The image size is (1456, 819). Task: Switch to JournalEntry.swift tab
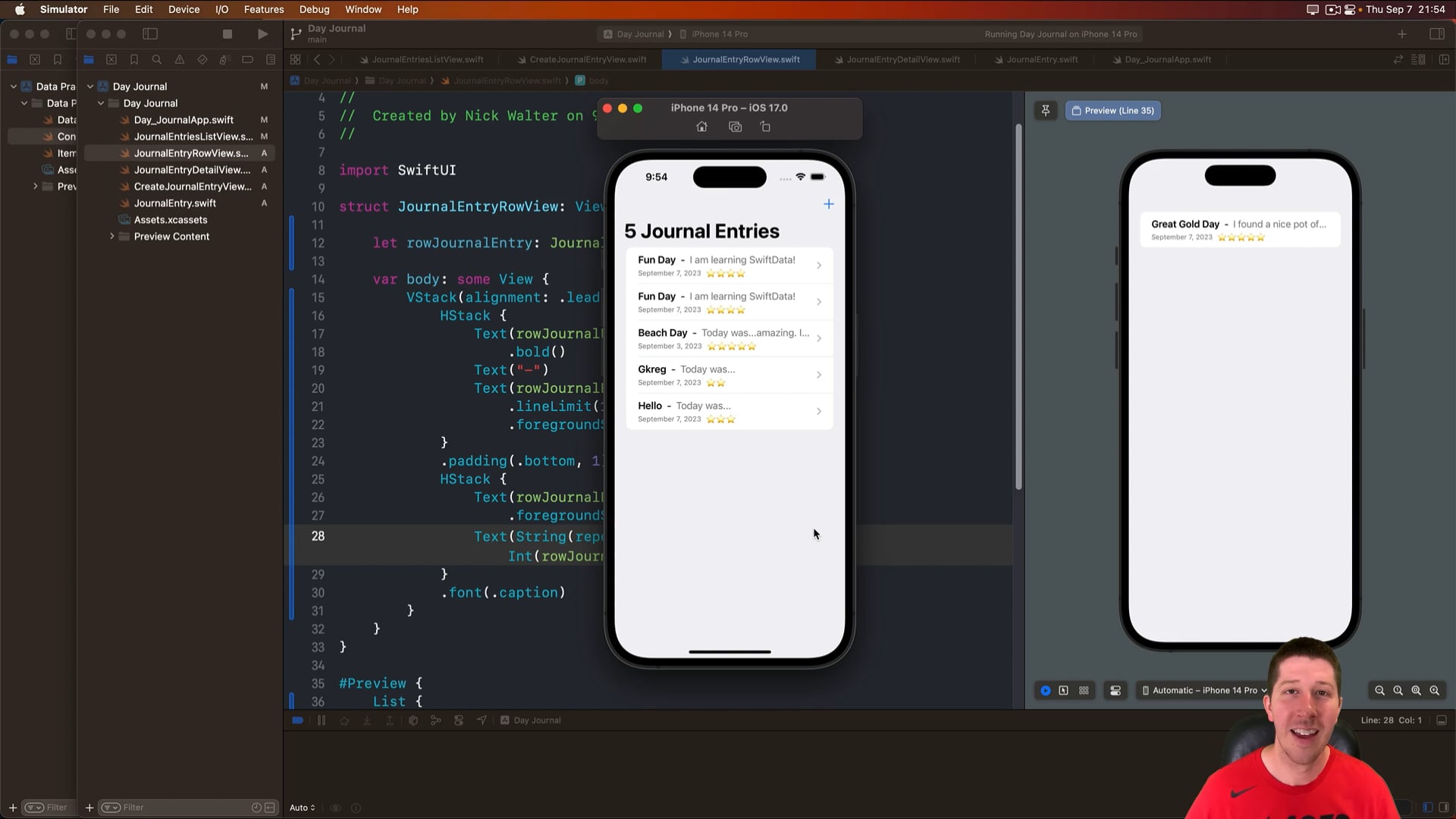pos(1036,60)
